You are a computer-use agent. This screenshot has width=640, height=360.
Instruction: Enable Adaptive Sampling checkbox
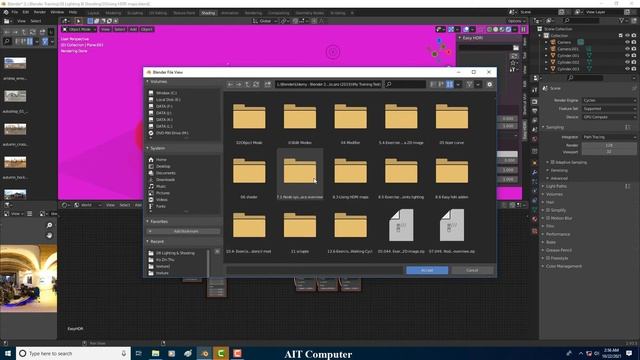(553, 162)
